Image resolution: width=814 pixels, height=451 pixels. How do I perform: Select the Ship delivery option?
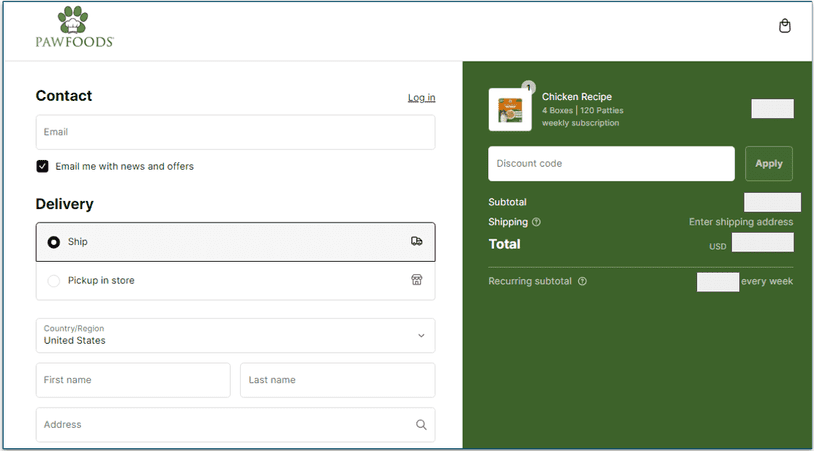235,242
